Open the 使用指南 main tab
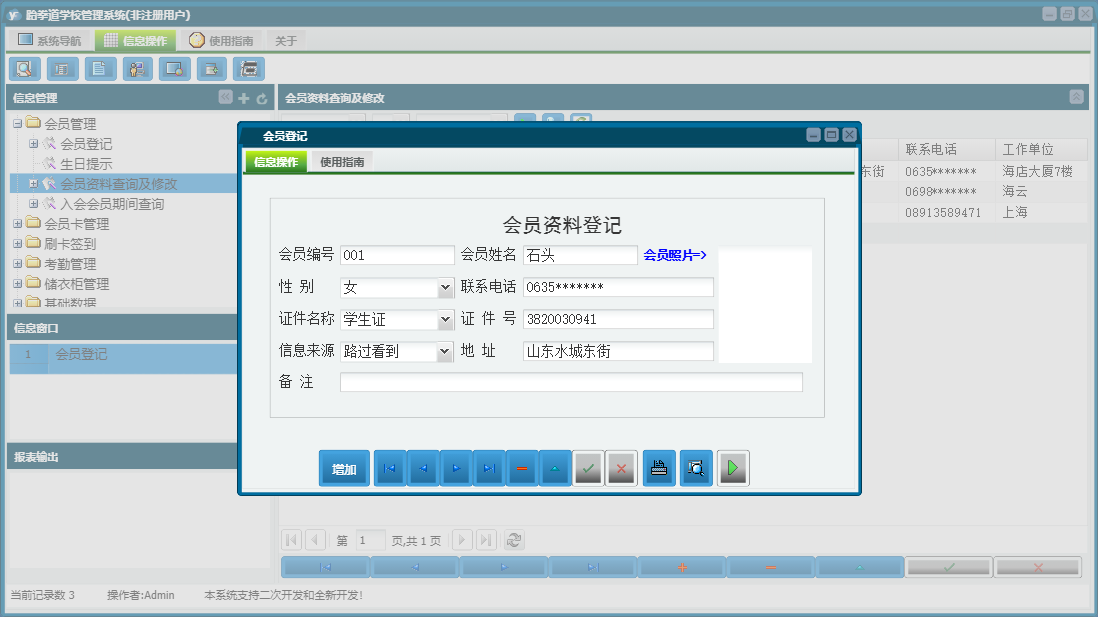Viewport: 1098px width, 617px height. [x=222, y=41]
